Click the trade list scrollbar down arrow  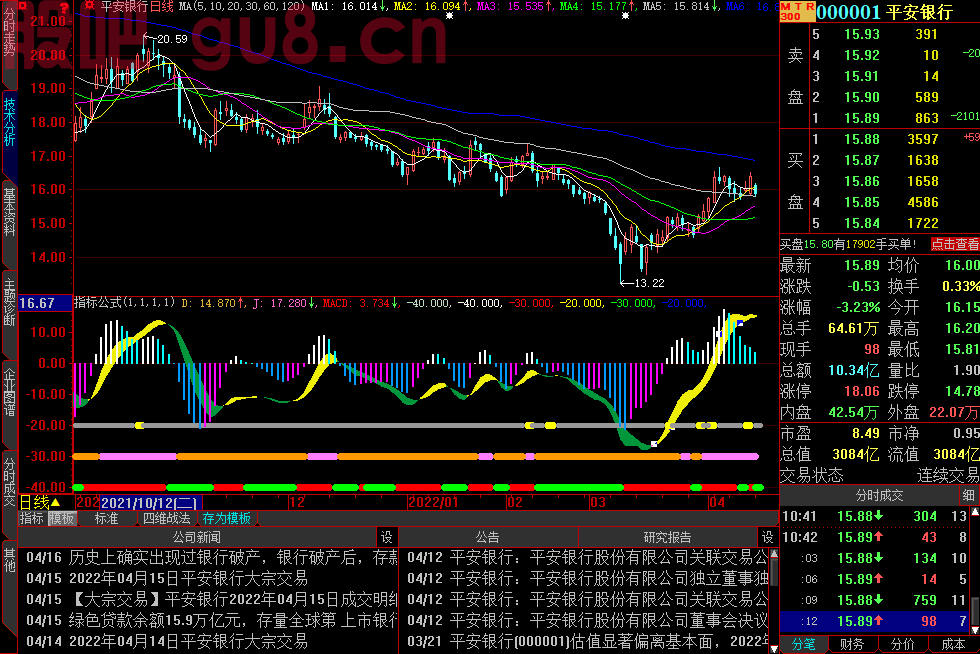coord(974,630)
